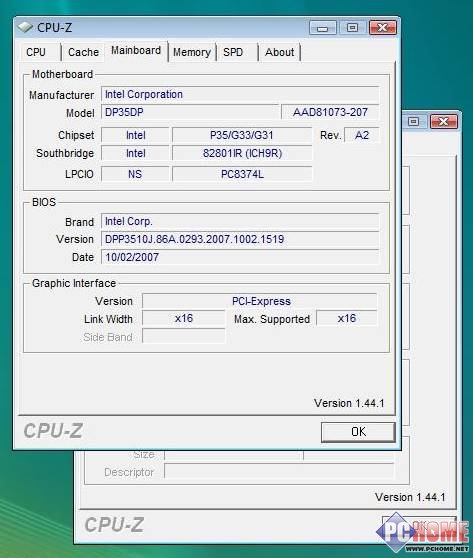
Task: Click the AAD81073-207 model field
Action: (x=330, y=112)
